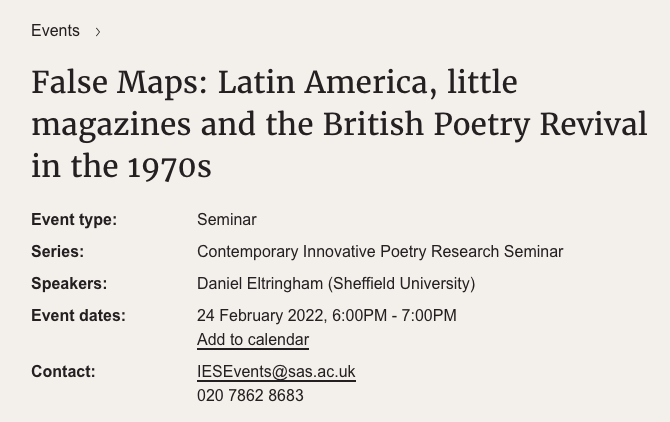670x422 pixels.
Task: Click the speaker name Daniel Eltringham
Action: click(260, 284)
